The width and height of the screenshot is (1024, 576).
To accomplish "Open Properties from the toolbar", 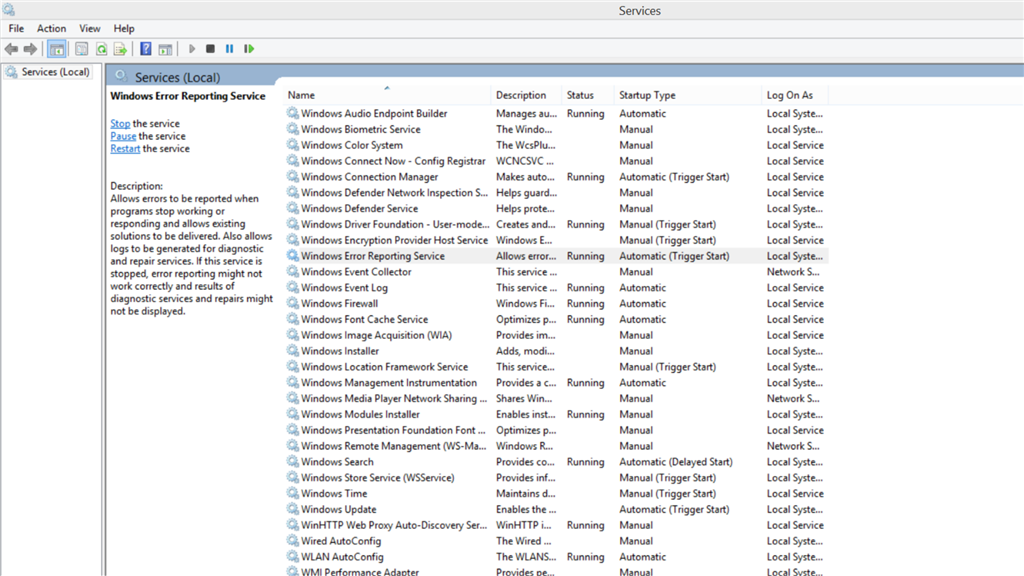I will 82,49.
